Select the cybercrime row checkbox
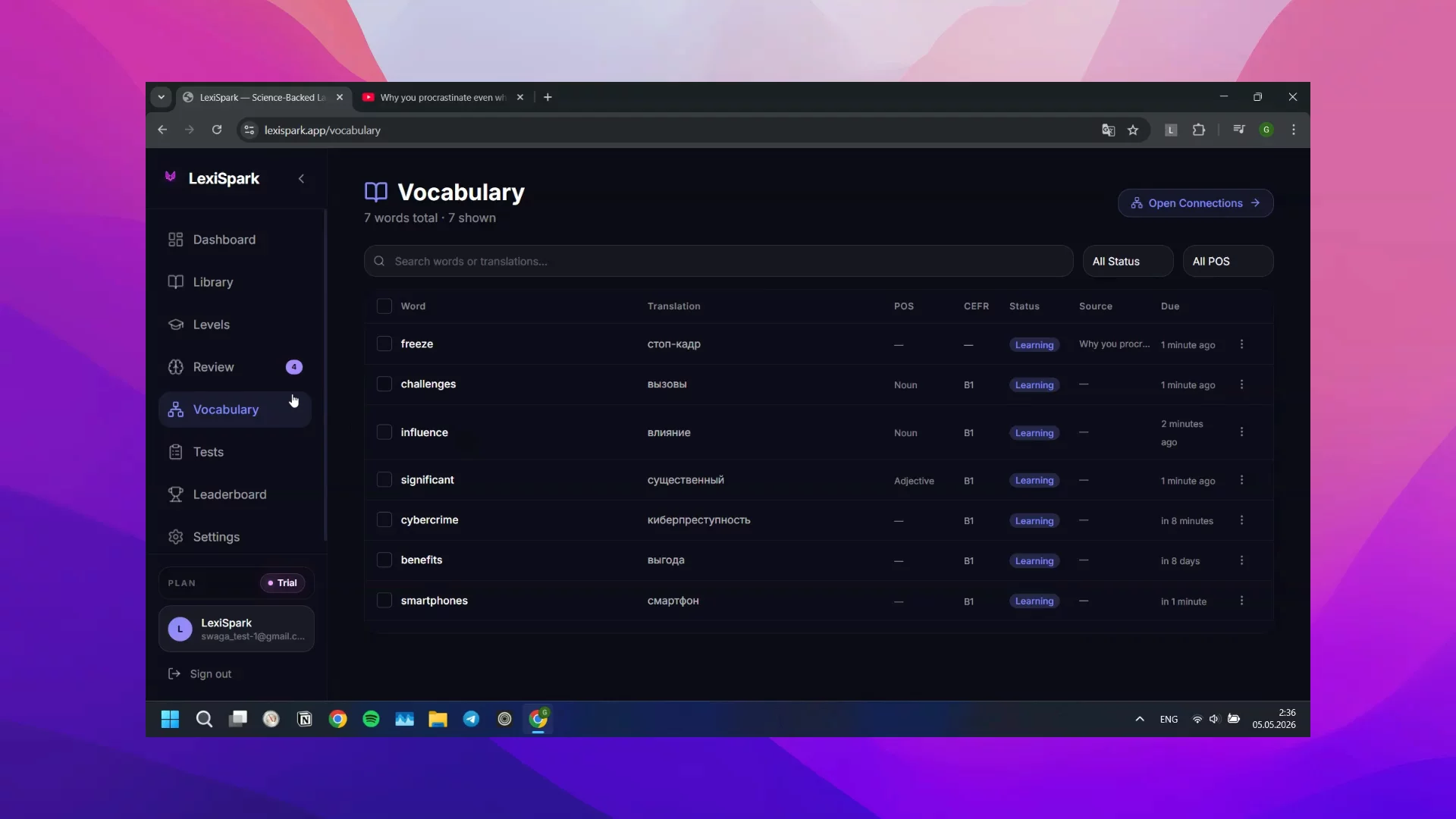1456x819 pixels. coord(384,520)
